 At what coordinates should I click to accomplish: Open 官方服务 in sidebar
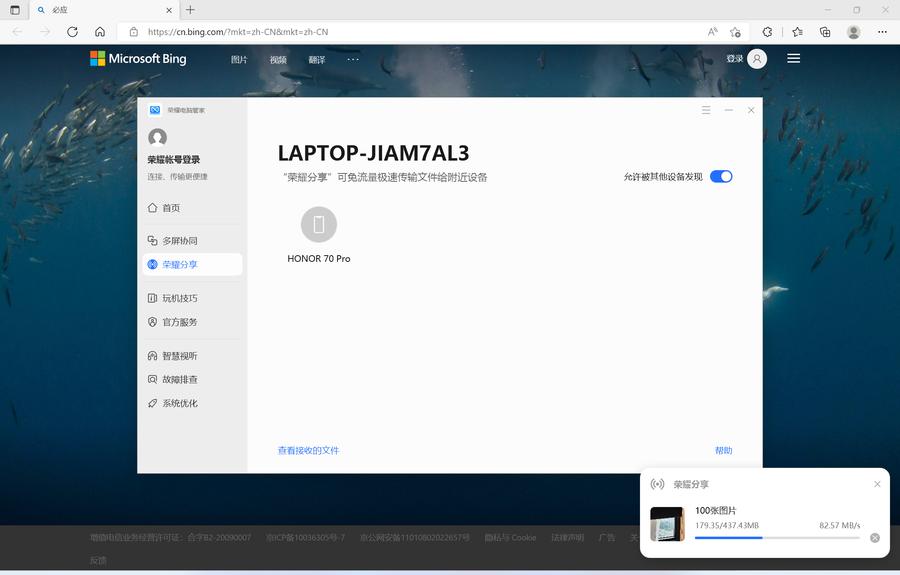(172, 322)
